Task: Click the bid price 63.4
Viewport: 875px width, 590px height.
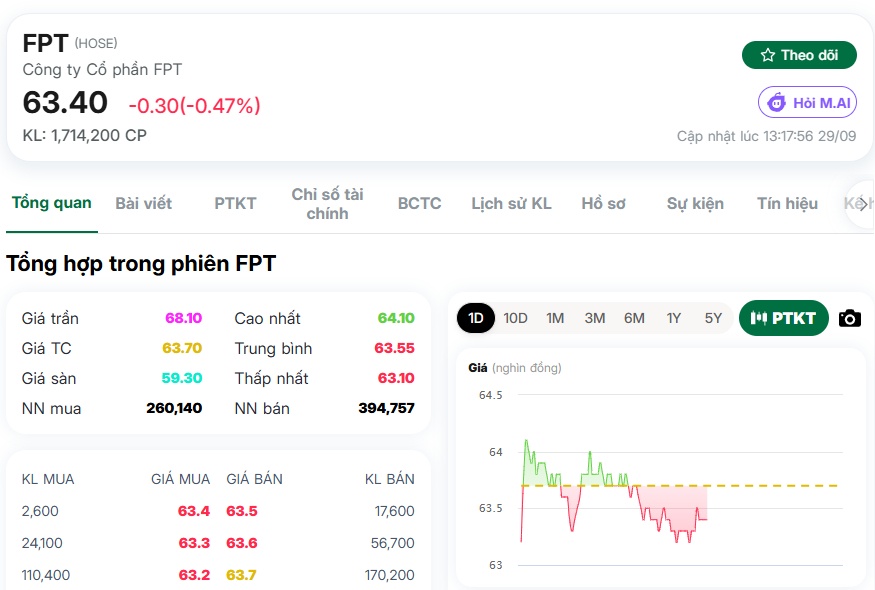Action: click(x=194, y=511)
